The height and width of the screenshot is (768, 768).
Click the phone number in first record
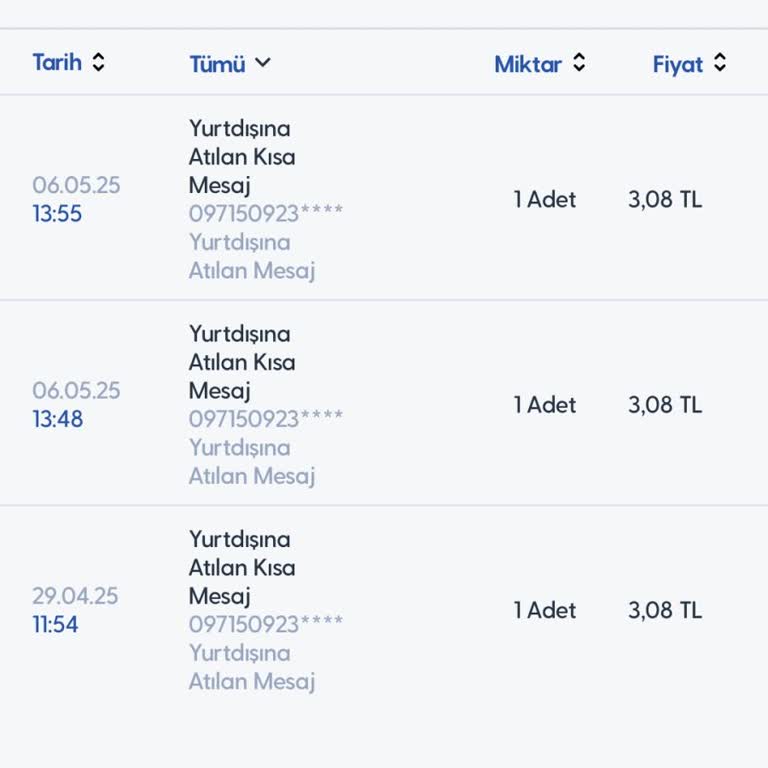pyautogui.click(x=266, y=214)
